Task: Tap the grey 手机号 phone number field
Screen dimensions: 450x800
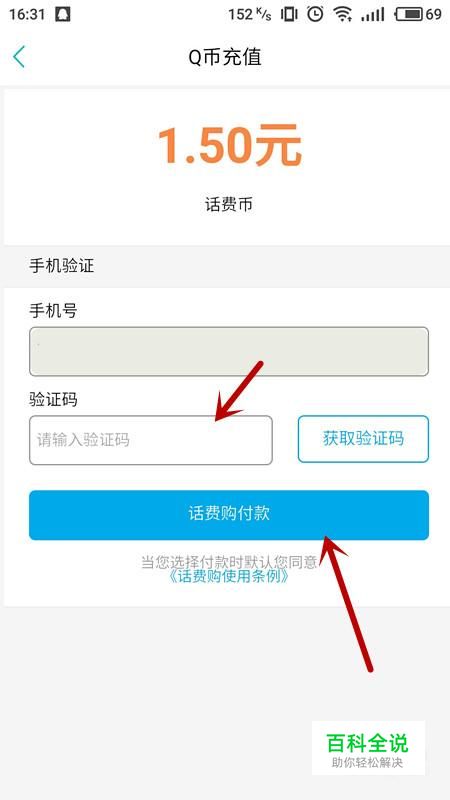Action: [x=229, y=352]
